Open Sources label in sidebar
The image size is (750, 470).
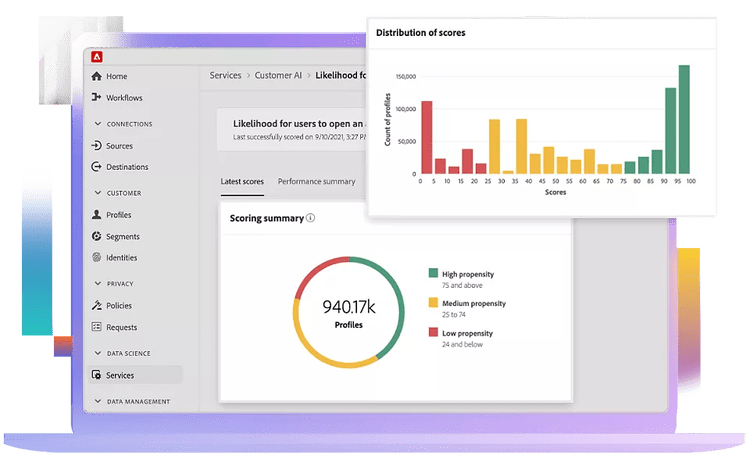(x=120, y=146)
